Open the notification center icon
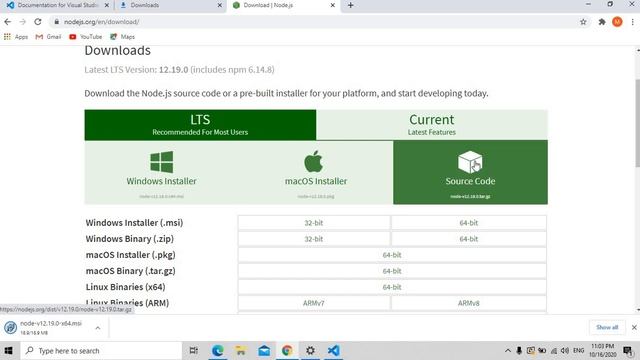The height and width of the screenshot is (360, 640). pyautogui.click(x=628, y=351)
